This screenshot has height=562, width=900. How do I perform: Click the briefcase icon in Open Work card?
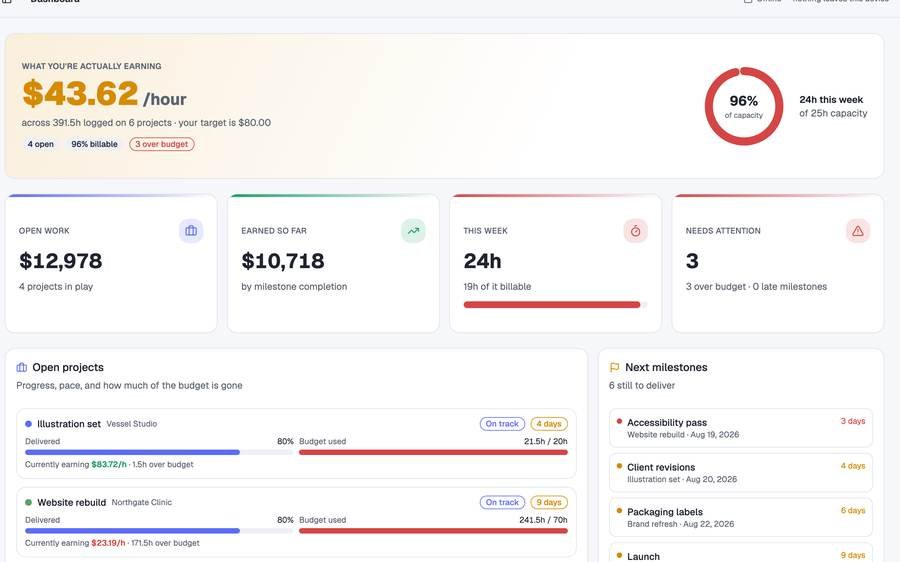191,231
